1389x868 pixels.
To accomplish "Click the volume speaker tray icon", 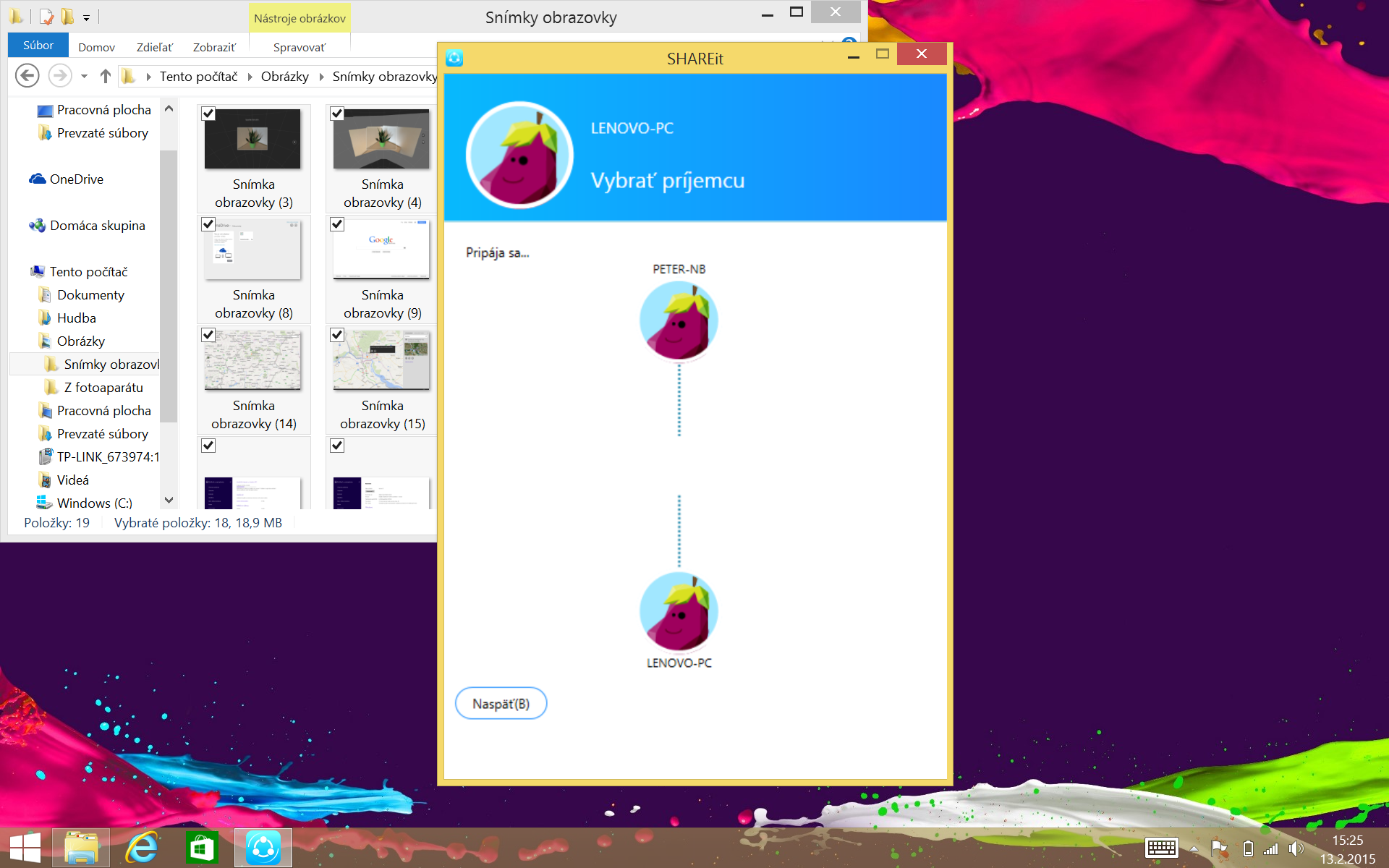I will (x=1296, y=848).
